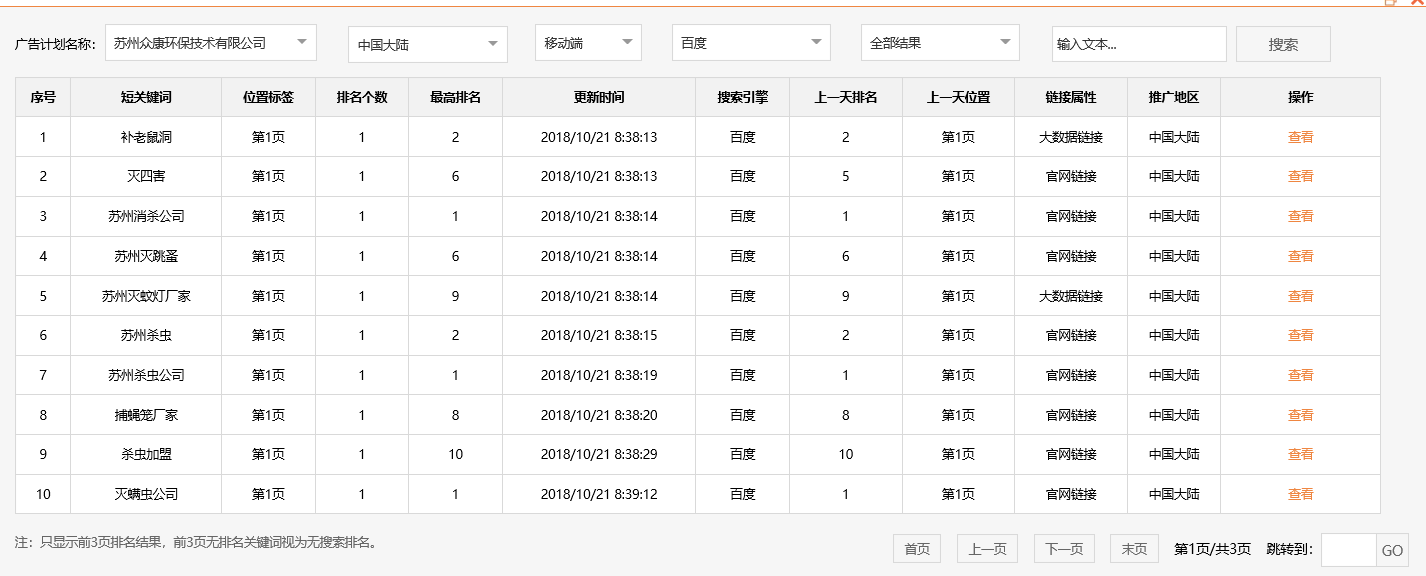Viewport: 1426px width, 576px height.
Task: Open 查看 for keyword 灭四害
Action: click(x=1301, y=176)
